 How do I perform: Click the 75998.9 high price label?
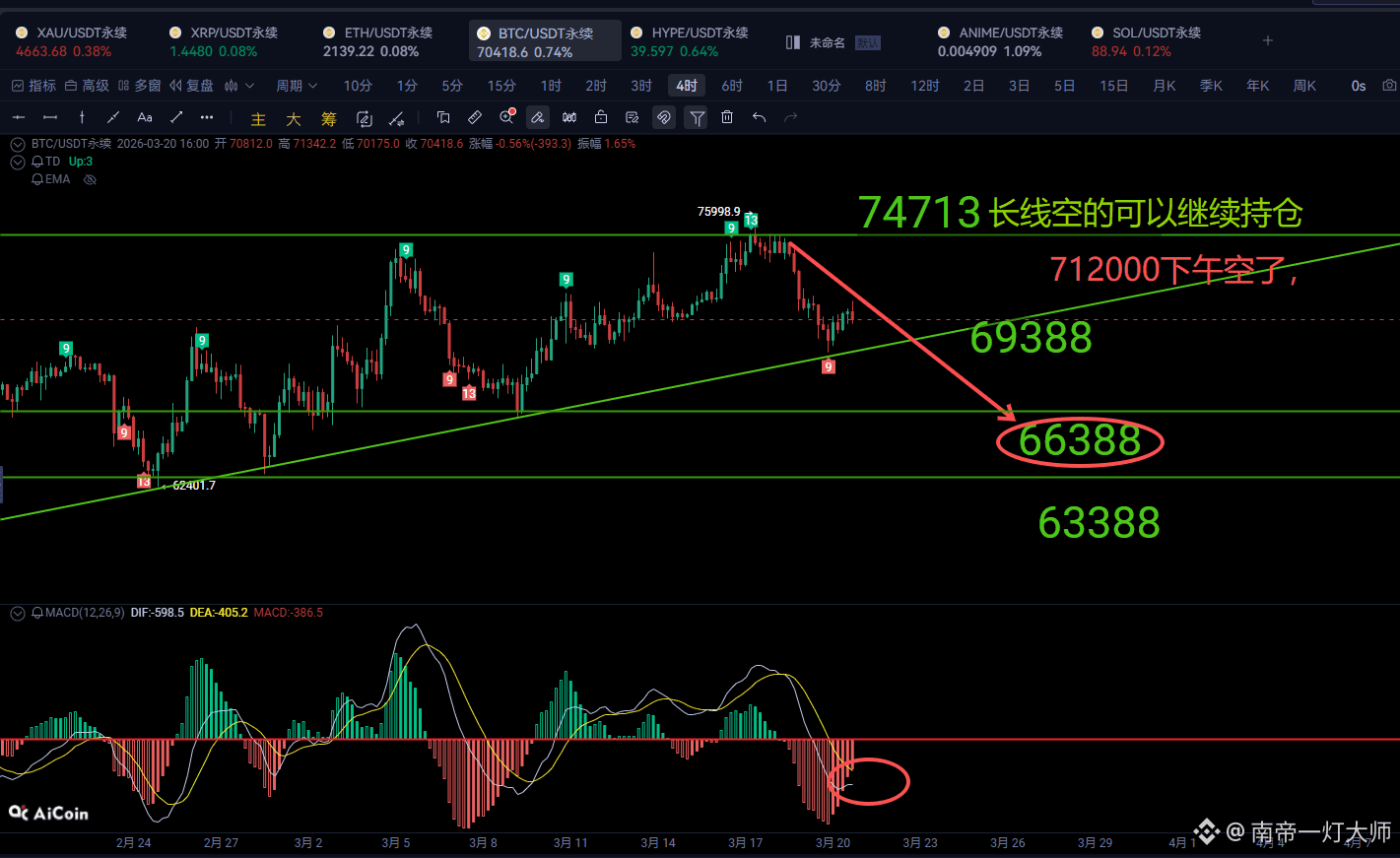pyautogui.click(x=718, y=212)
